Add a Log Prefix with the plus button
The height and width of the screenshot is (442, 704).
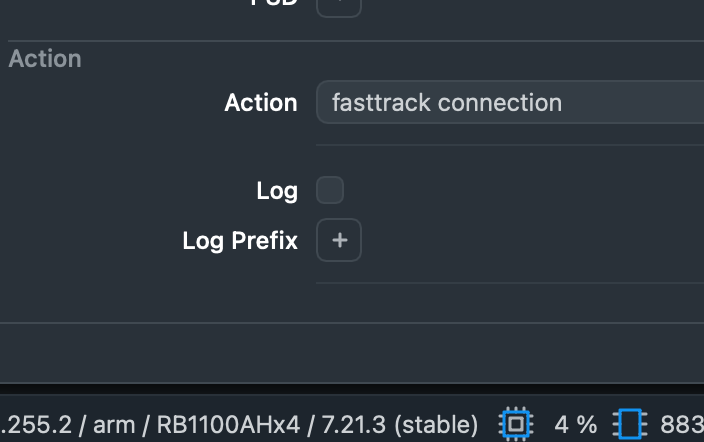point(339,241)
